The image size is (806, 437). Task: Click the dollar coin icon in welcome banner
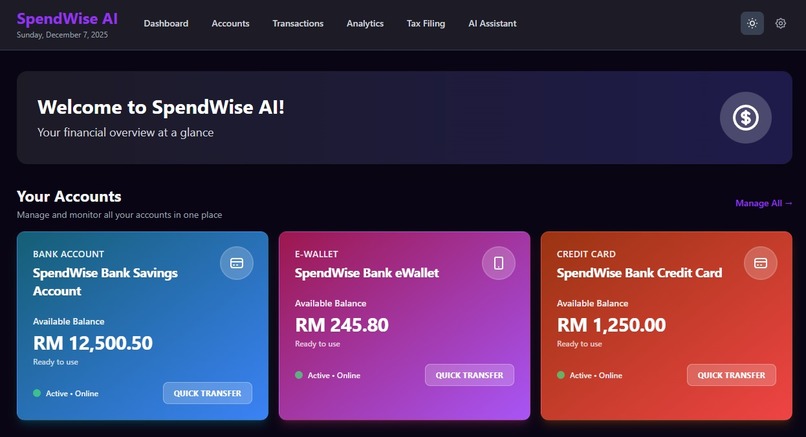(x=745, y=118)
